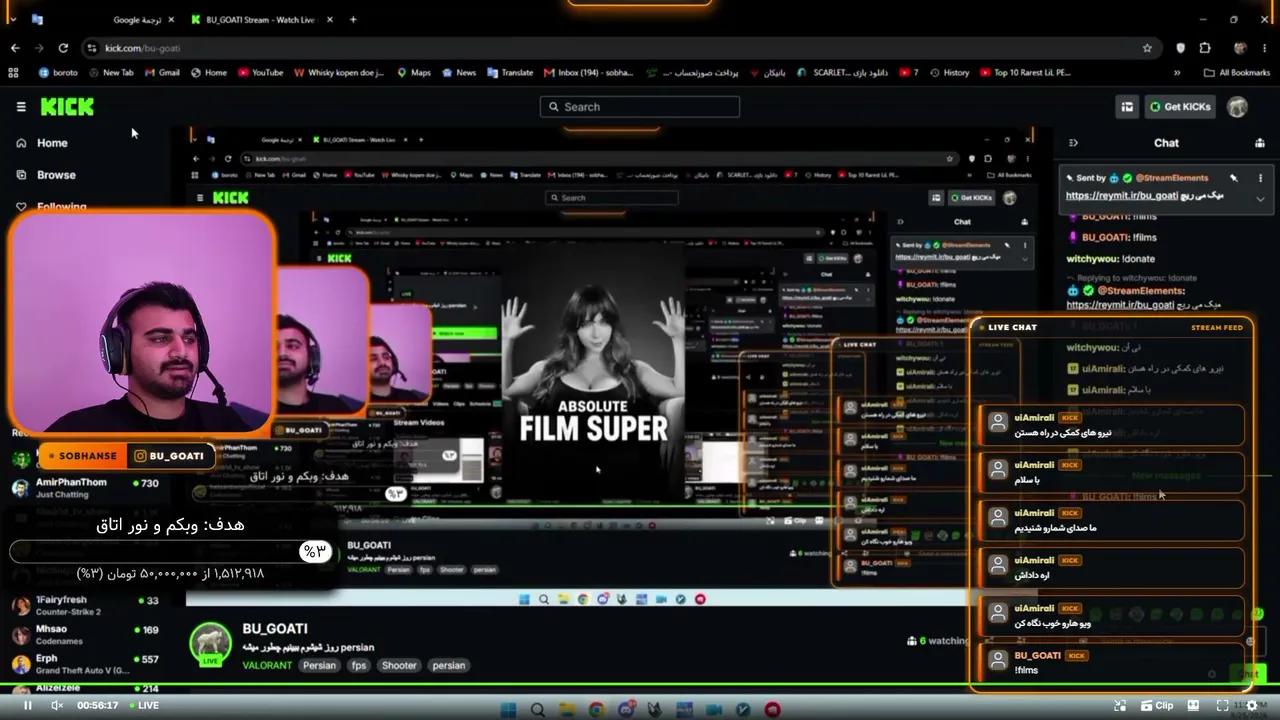
Task: Open the History bookmark
Action: (949, 73)
